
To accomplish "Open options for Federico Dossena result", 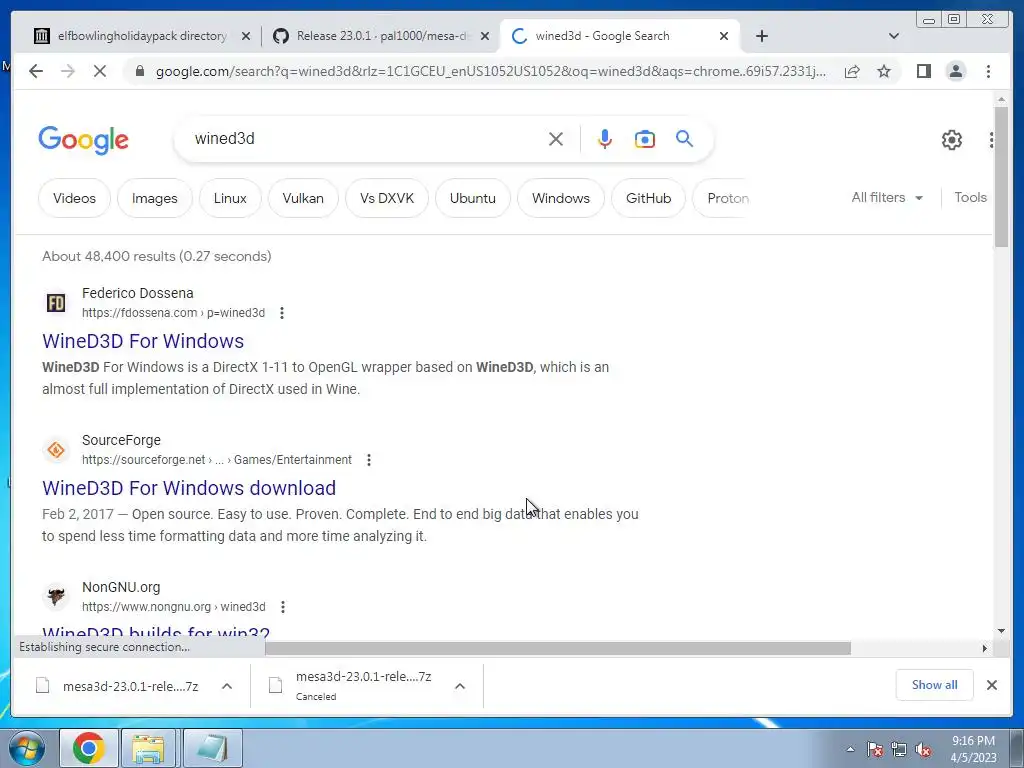I will [x=282, y=313].
